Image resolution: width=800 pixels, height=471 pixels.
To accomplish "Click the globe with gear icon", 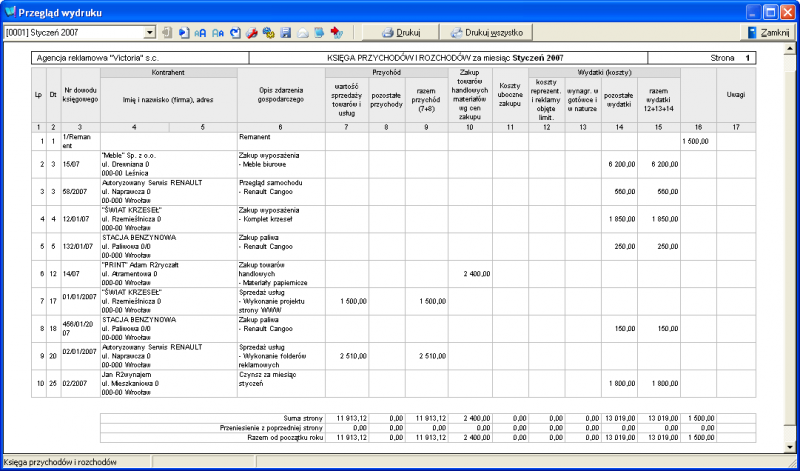I will coord(268,33).
